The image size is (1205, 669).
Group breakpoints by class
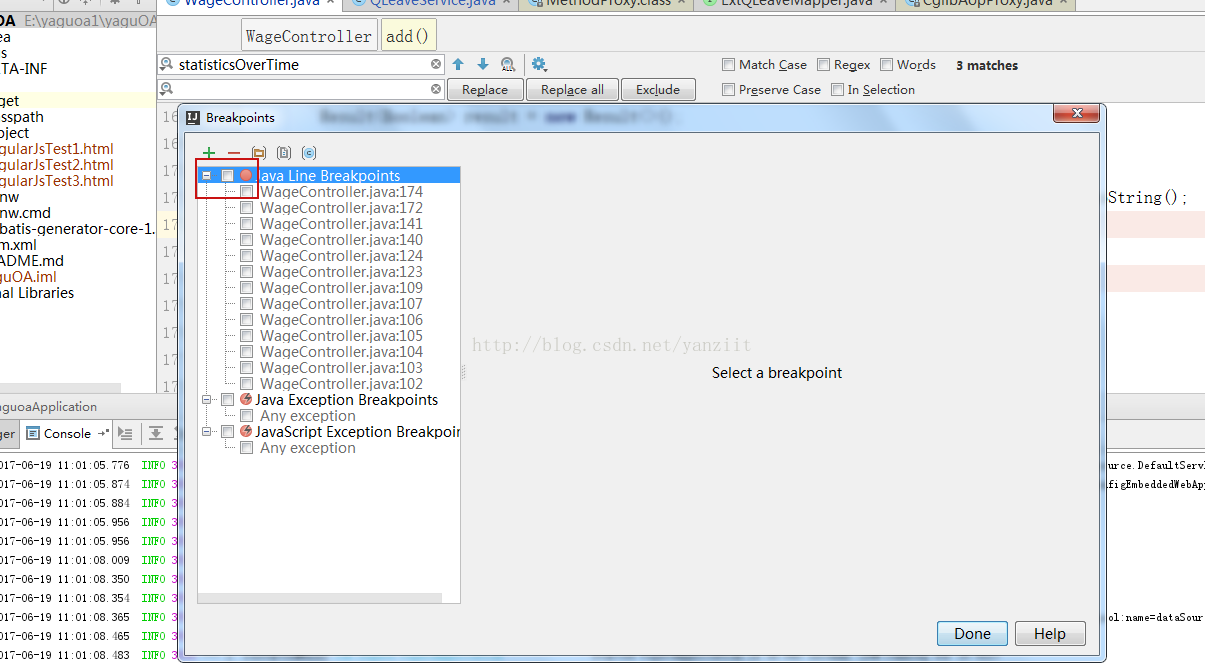[309, 153]
